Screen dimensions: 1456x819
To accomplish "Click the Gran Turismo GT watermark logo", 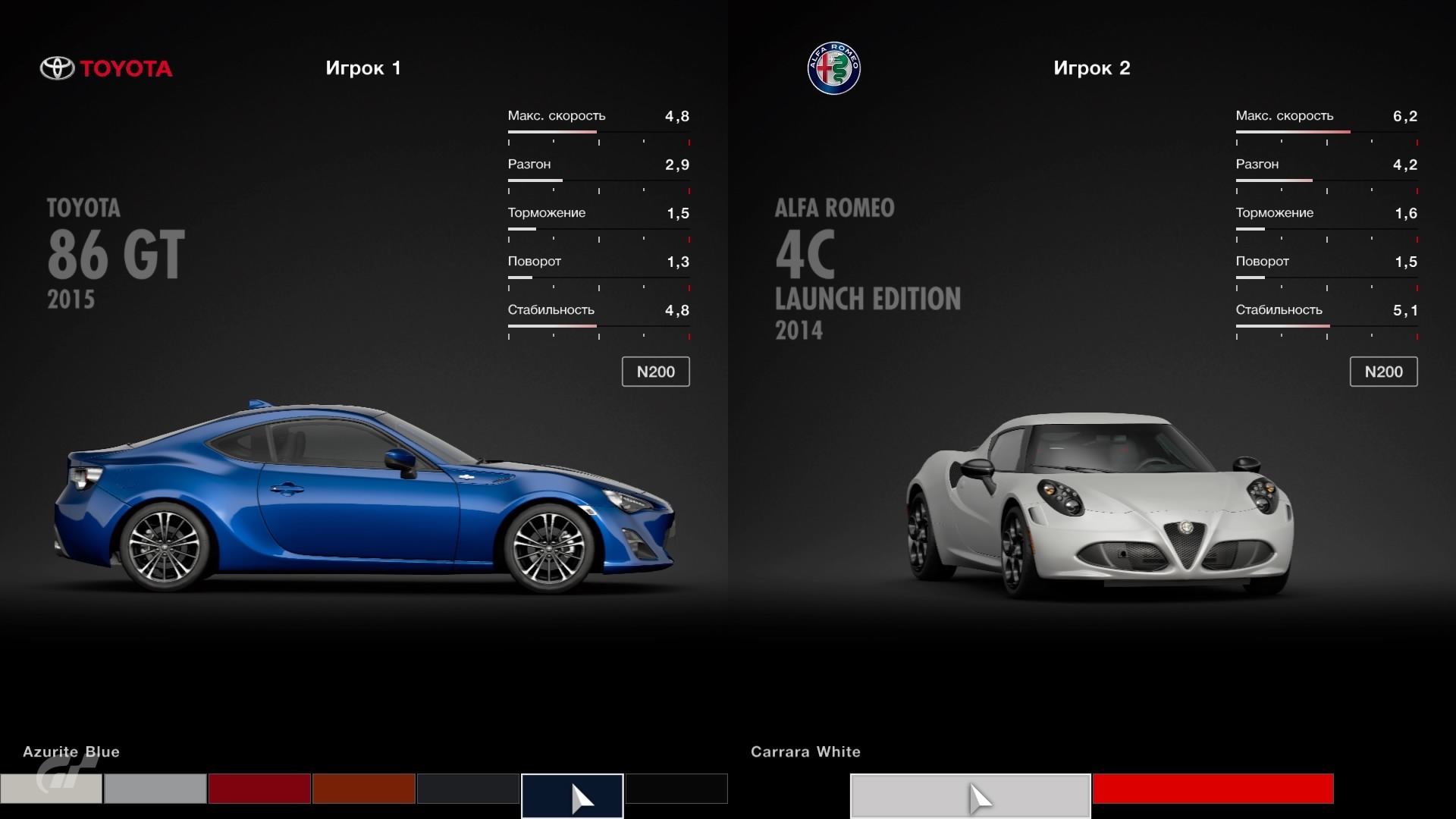I will [67, 773].
